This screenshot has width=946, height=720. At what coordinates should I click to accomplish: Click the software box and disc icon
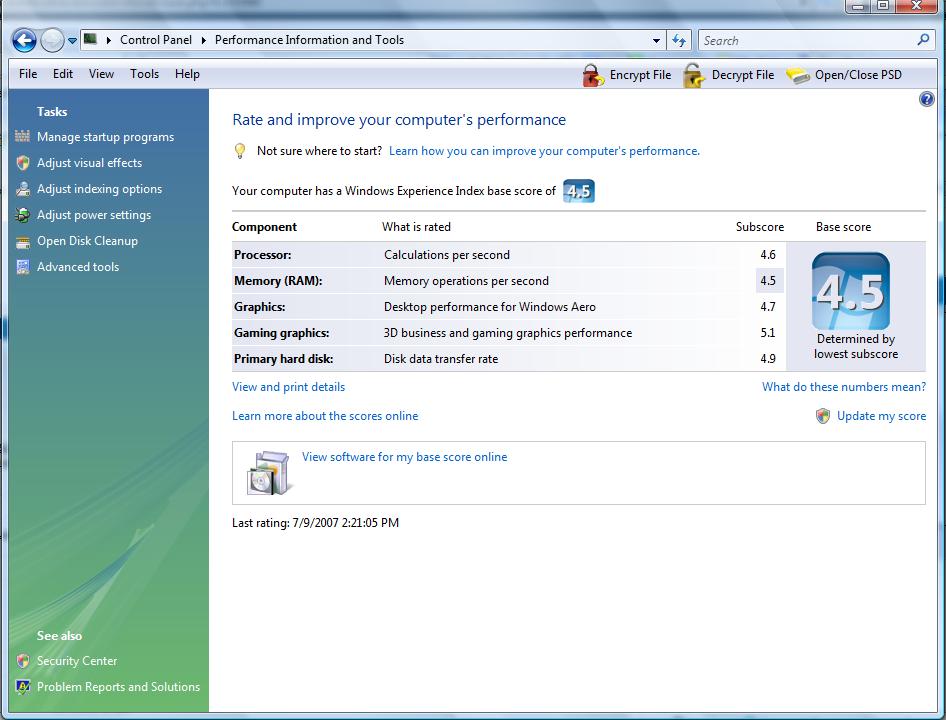(269, 473)
